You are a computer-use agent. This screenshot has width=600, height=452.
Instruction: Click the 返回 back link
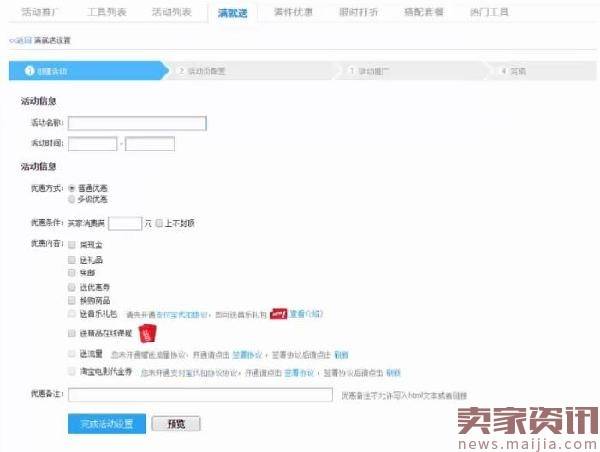[x=21, y=40]
